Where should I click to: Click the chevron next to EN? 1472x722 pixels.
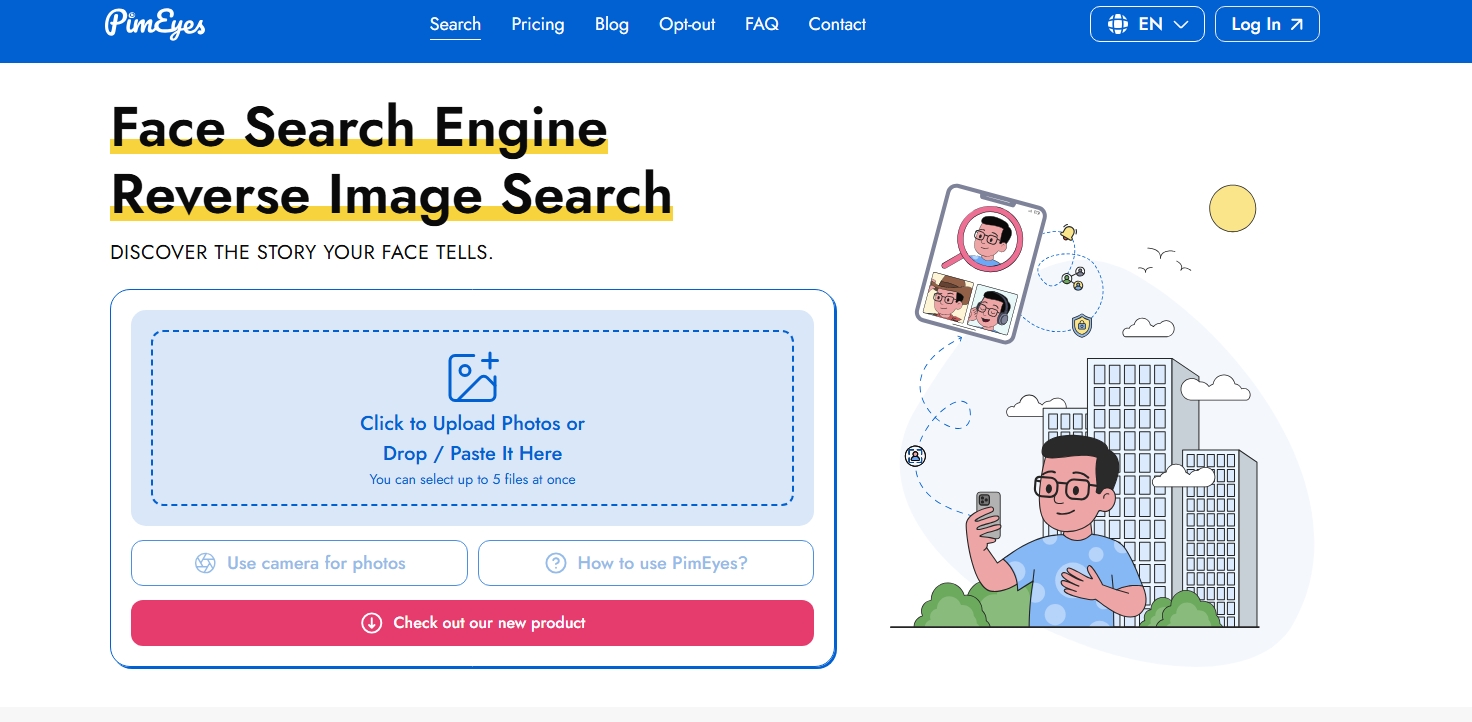(x=1181, y=25)
